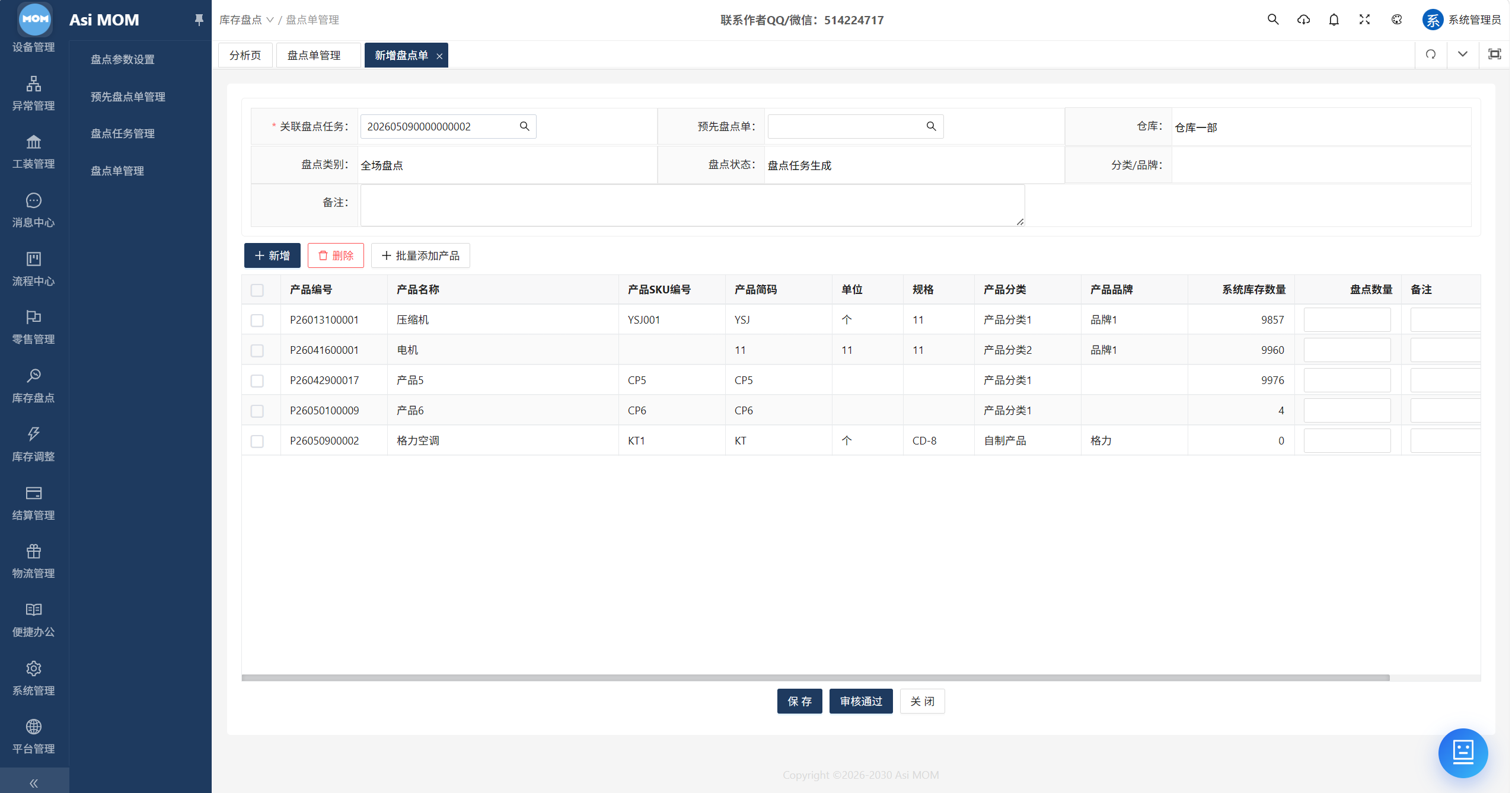Screen dimensions: 1512x793
Task: Click the maximize content icon on tab bar
Action: coord(1495,55)
